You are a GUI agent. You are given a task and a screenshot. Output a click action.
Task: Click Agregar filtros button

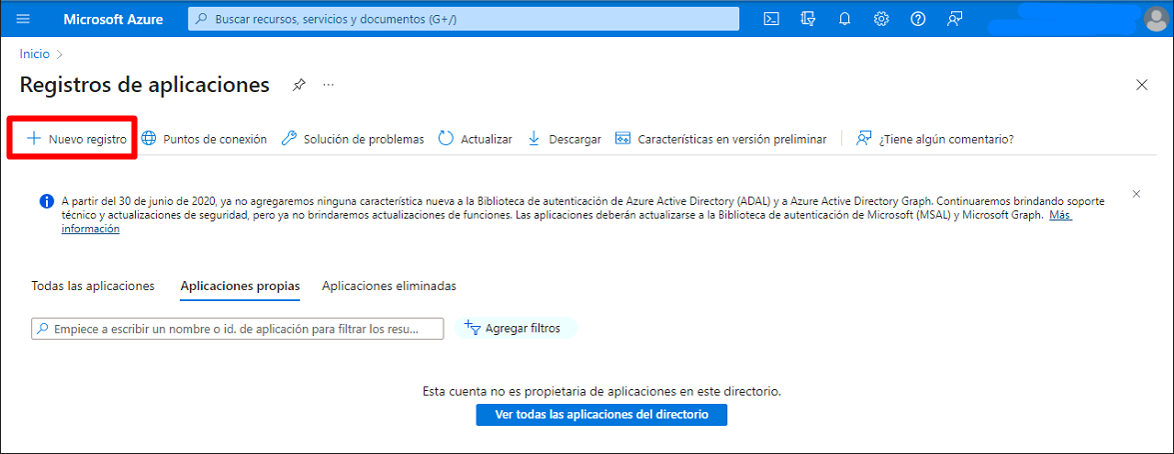point(517,328)
